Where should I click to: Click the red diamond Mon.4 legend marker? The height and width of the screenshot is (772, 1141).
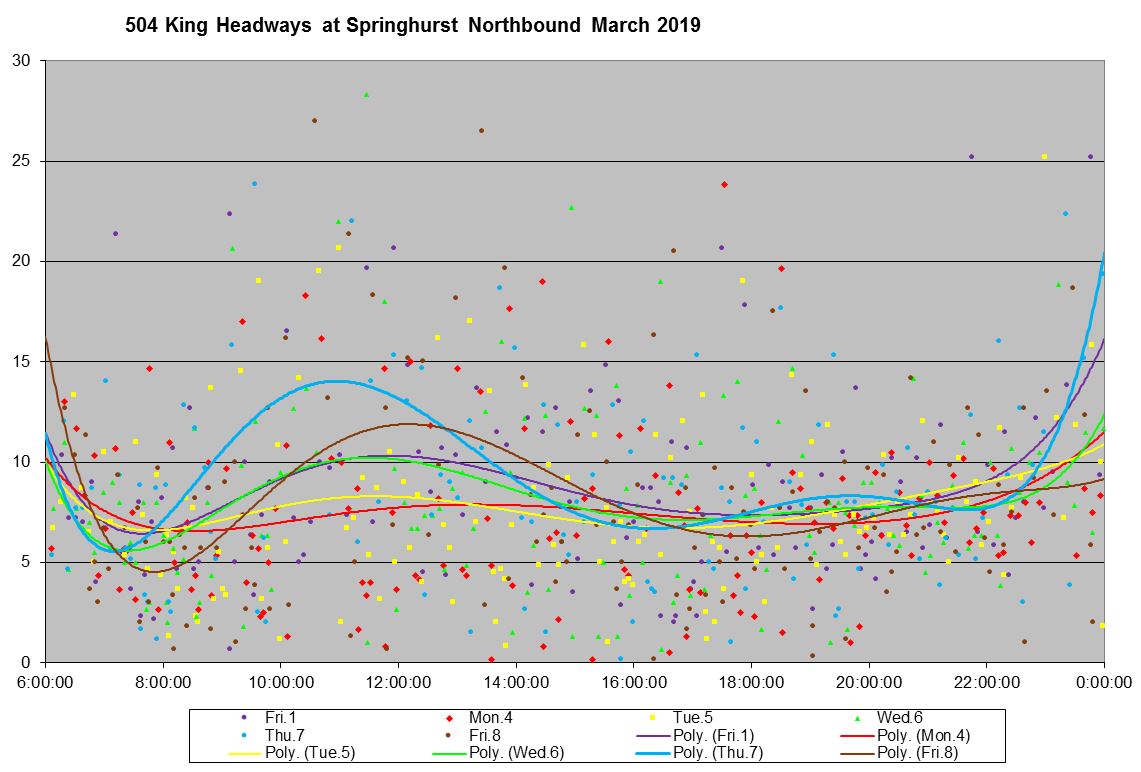(x=449, y=717)
